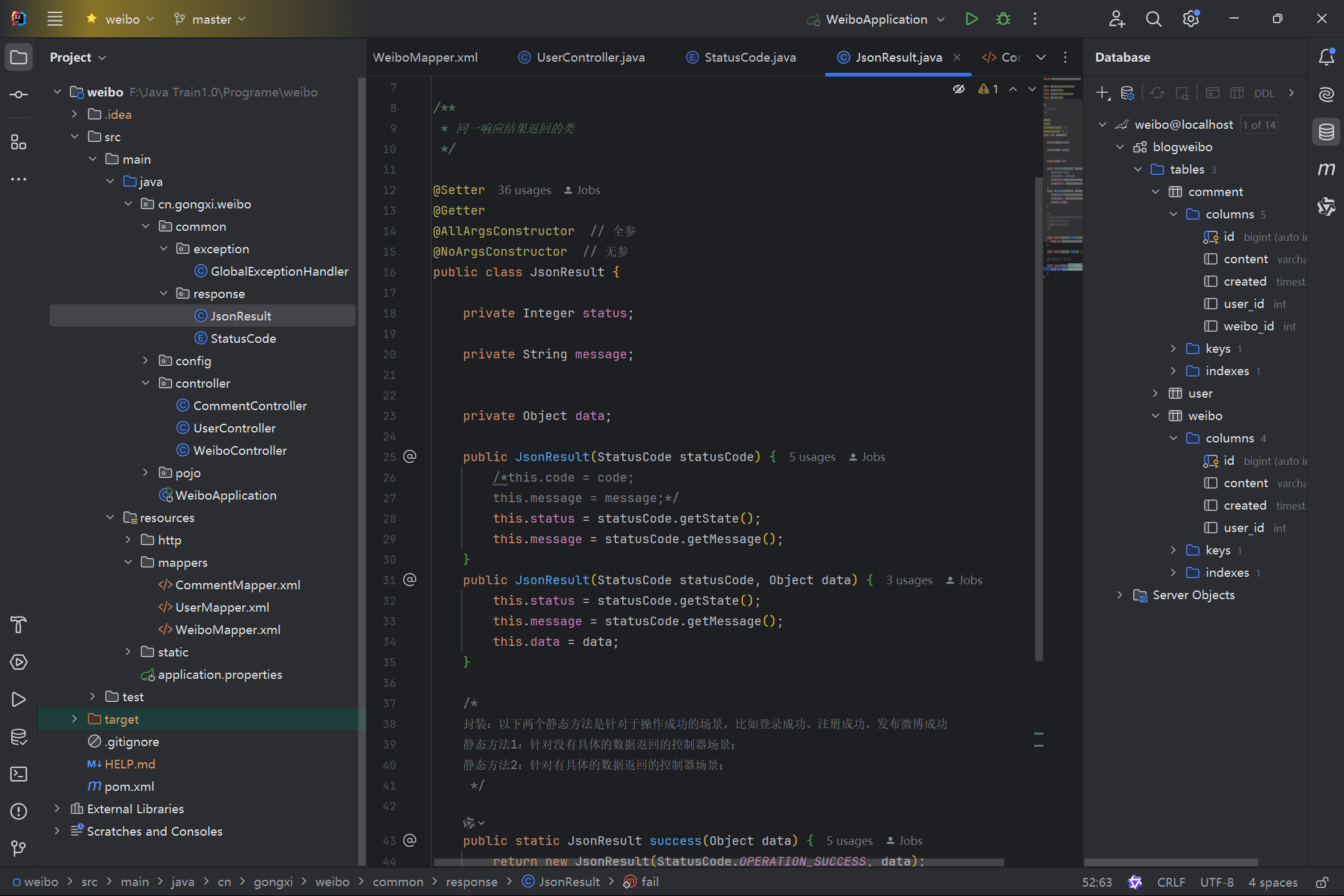This screenshot has height=896, width=1344.
Task: Toggle file read-only lock in status bar
Action: [1322, 882]
